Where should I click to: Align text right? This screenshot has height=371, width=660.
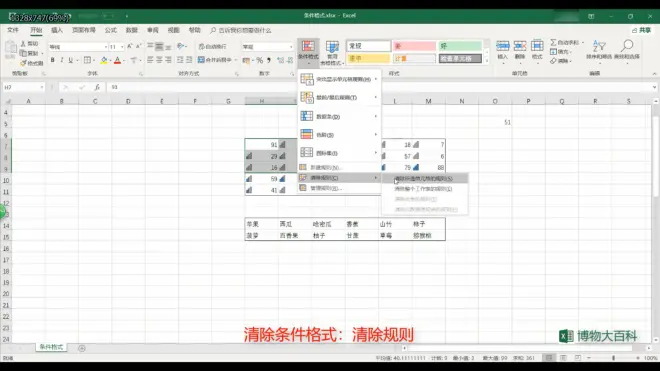[x=168, y=60]
